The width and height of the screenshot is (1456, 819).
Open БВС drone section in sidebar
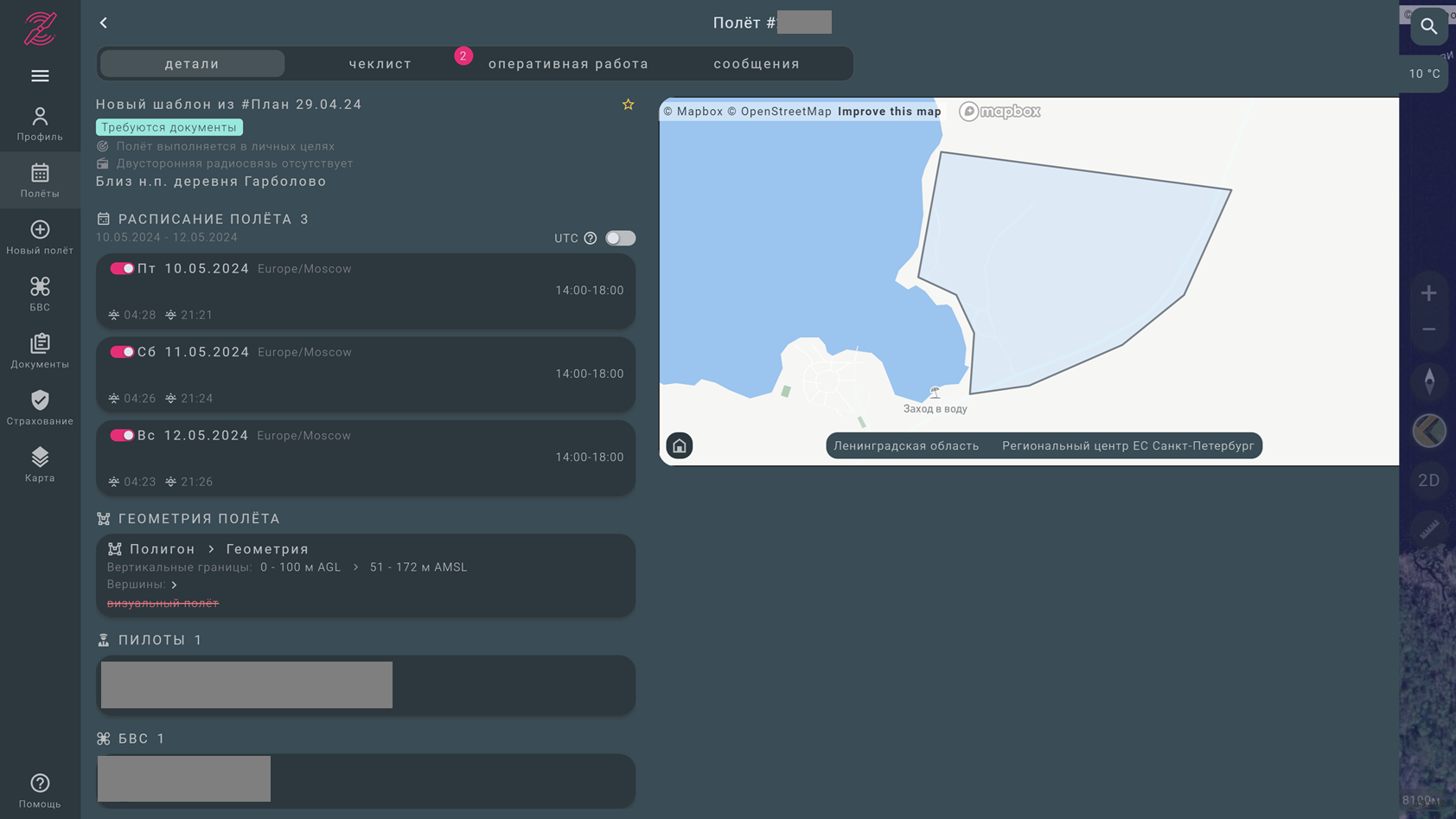[x=40, y=294]
